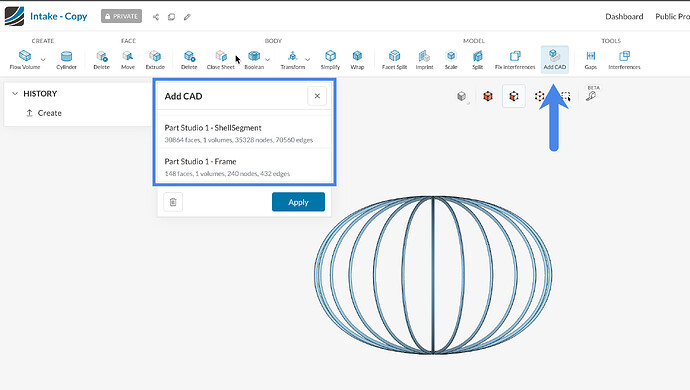Select the Face Move tool

click(x=128, y=59)
